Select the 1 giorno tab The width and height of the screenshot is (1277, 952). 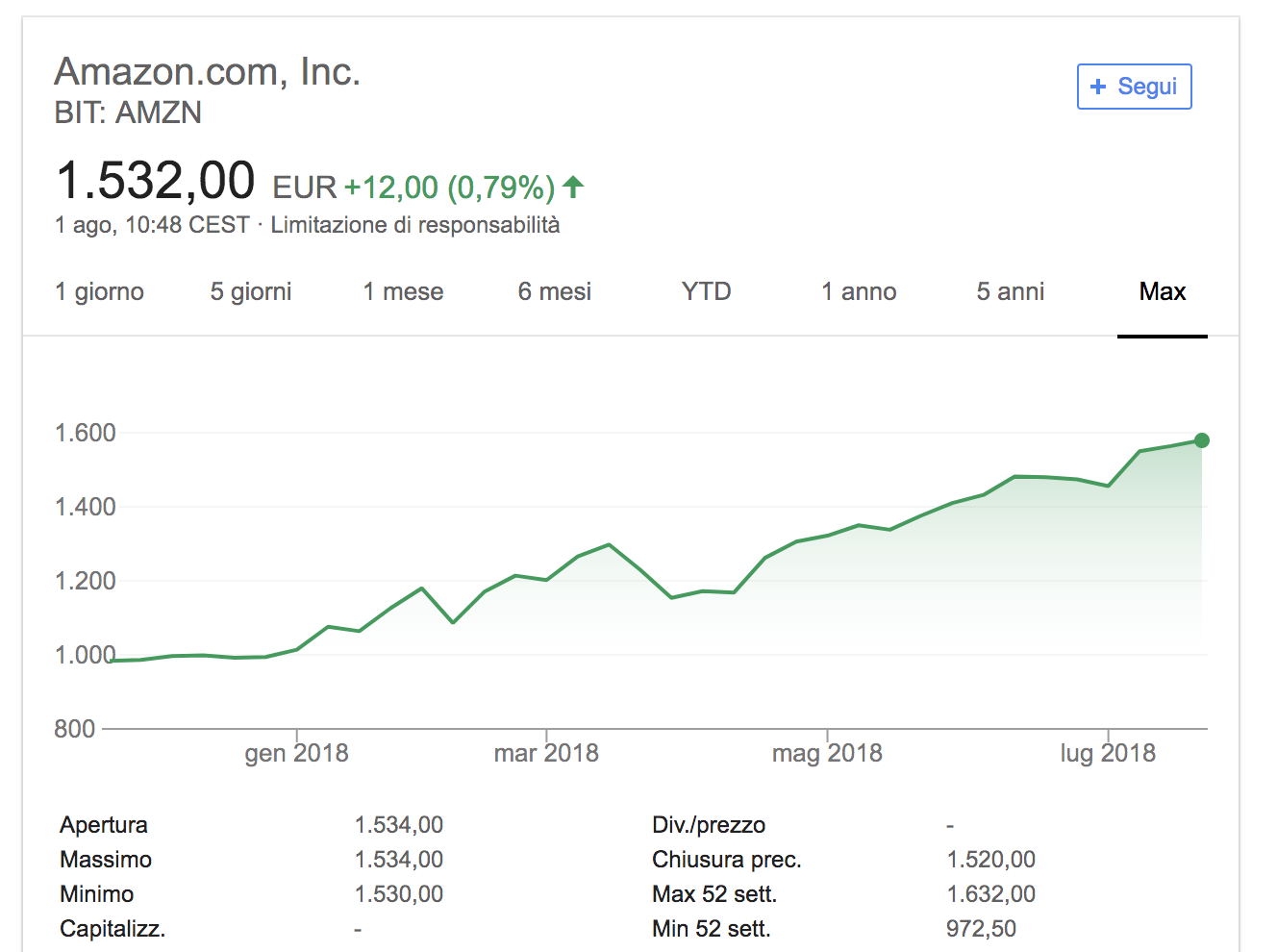[x=100, y=291]
